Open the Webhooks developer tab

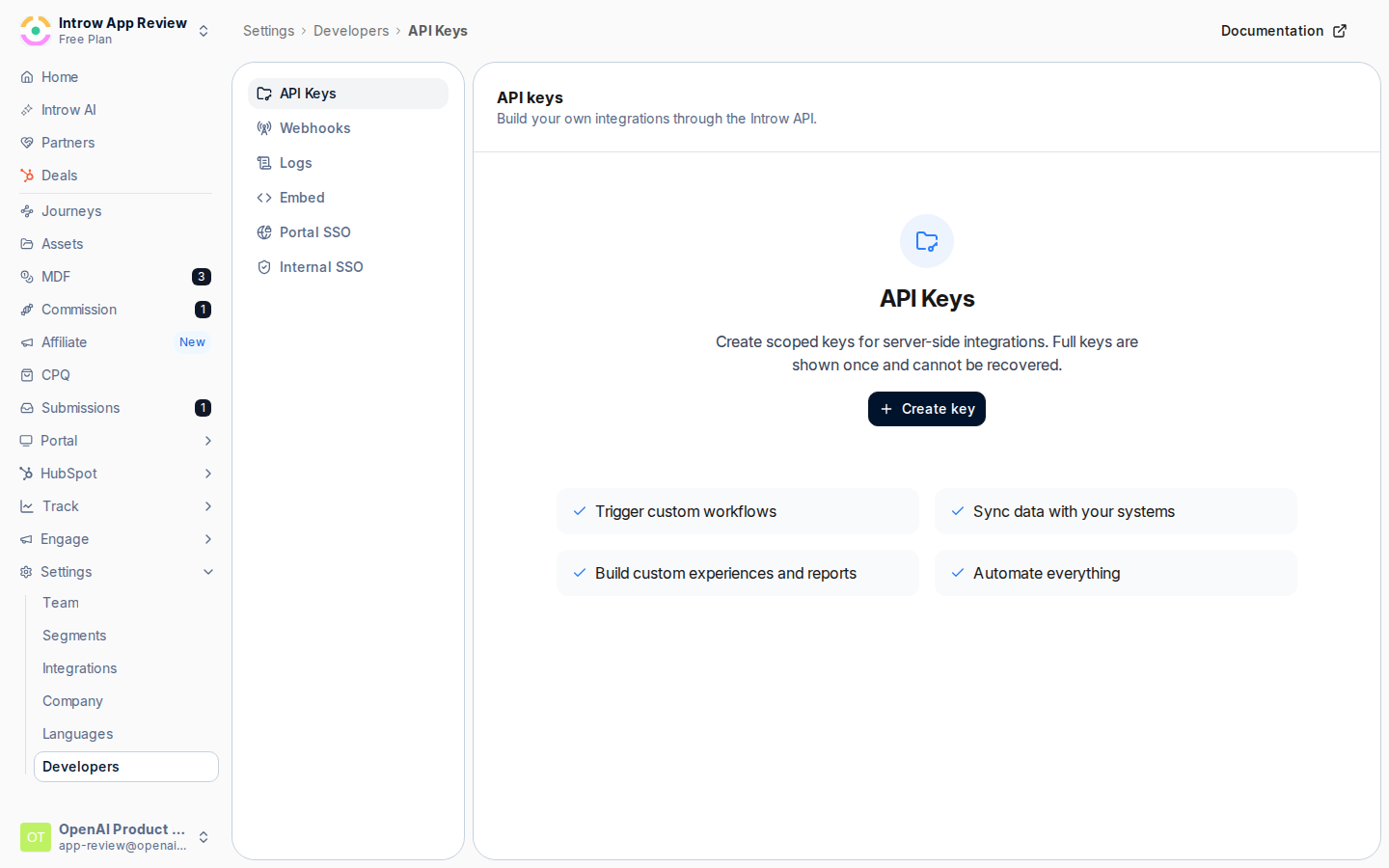(348, 128)
